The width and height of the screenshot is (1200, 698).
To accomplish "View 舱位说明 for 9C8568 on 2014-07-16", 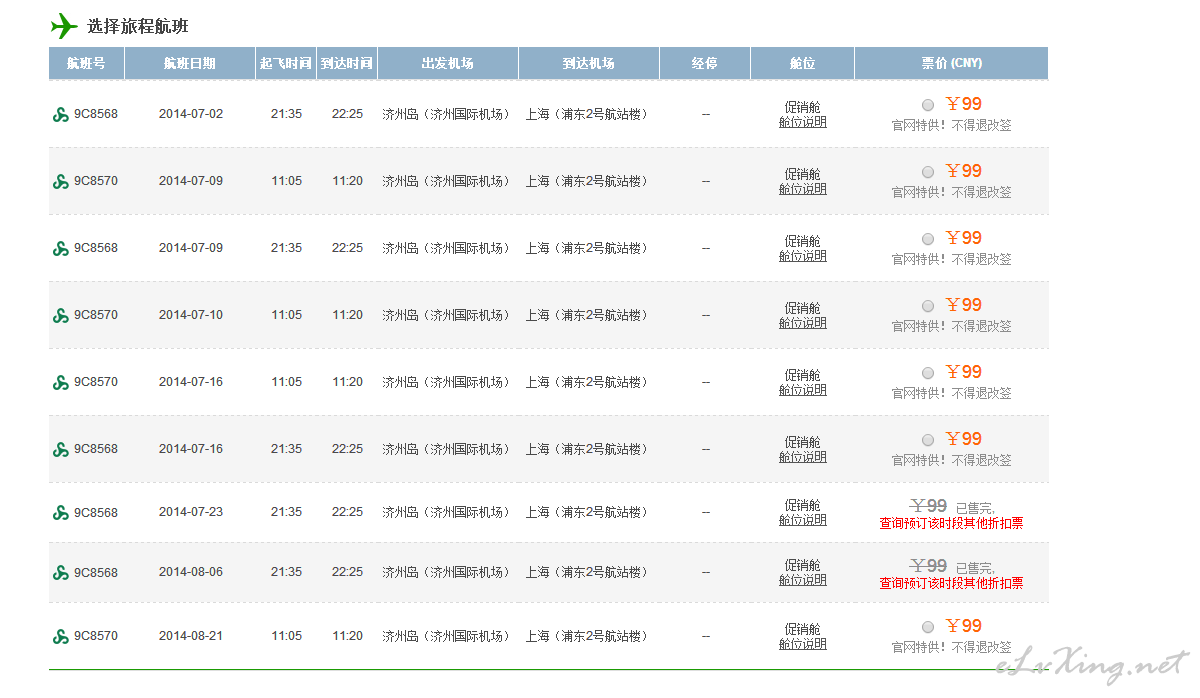I will pos(803,457).
